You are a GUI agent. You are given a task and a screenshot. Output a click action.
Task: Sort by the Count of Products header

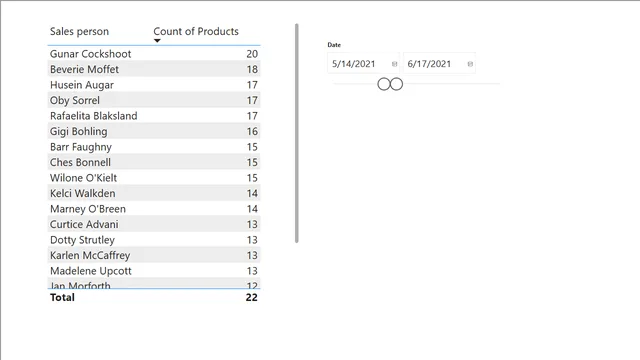(x=196, y=31)
